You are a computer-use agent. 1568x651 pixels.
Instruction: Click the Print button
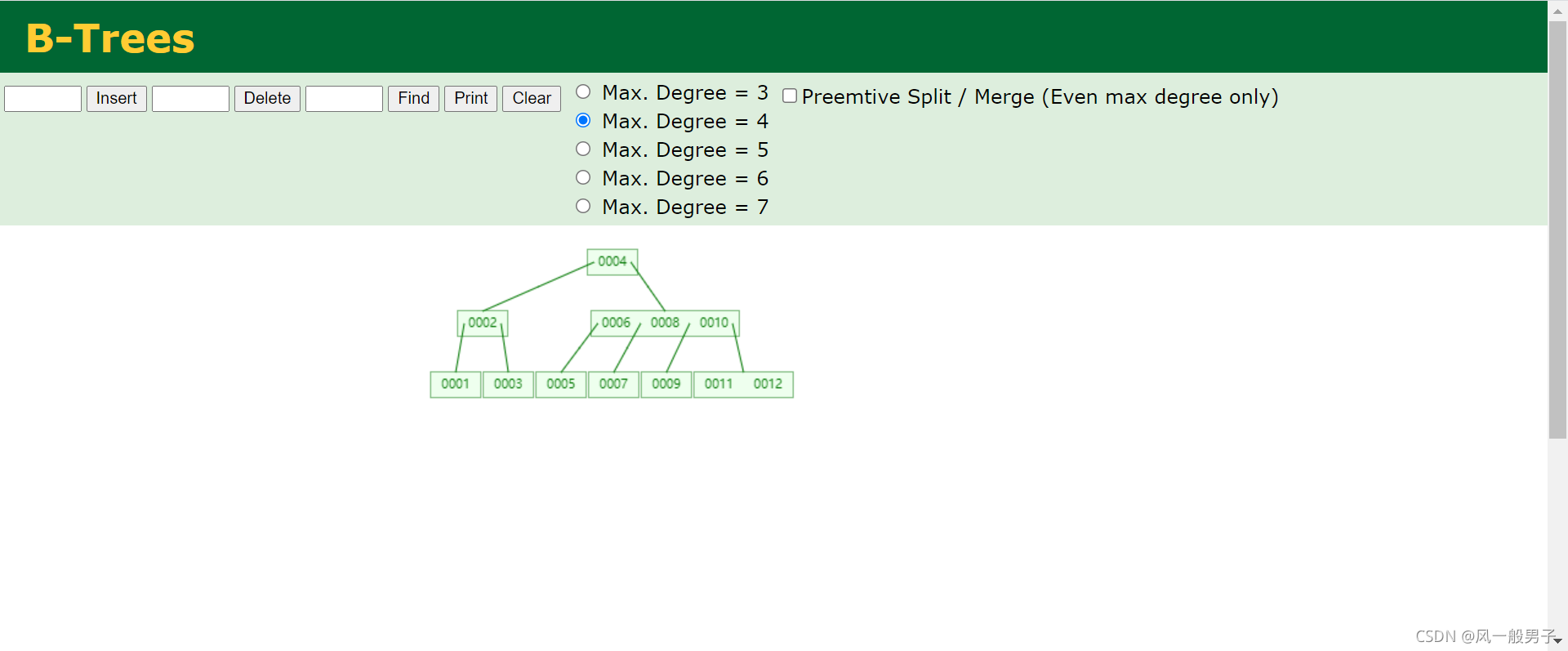tap(470, 99)
